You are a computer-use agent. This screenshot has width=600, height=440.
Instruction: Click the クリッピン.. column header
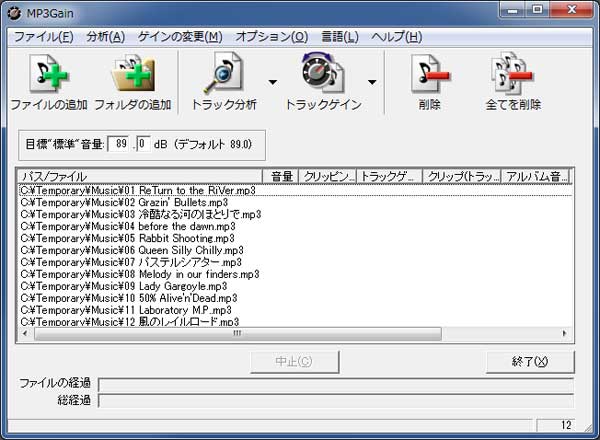pos(327,176)
